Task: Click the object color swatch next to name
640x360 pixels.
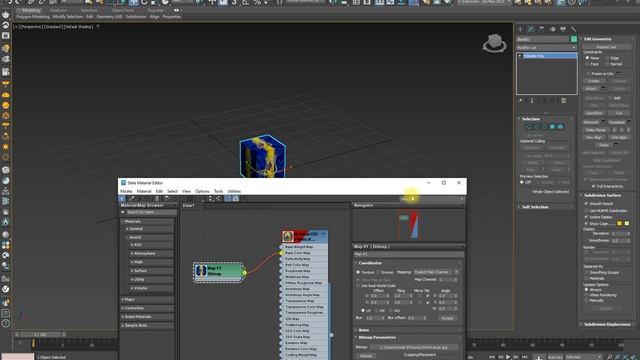Action: pyautogui.click(x=573, y=39)
